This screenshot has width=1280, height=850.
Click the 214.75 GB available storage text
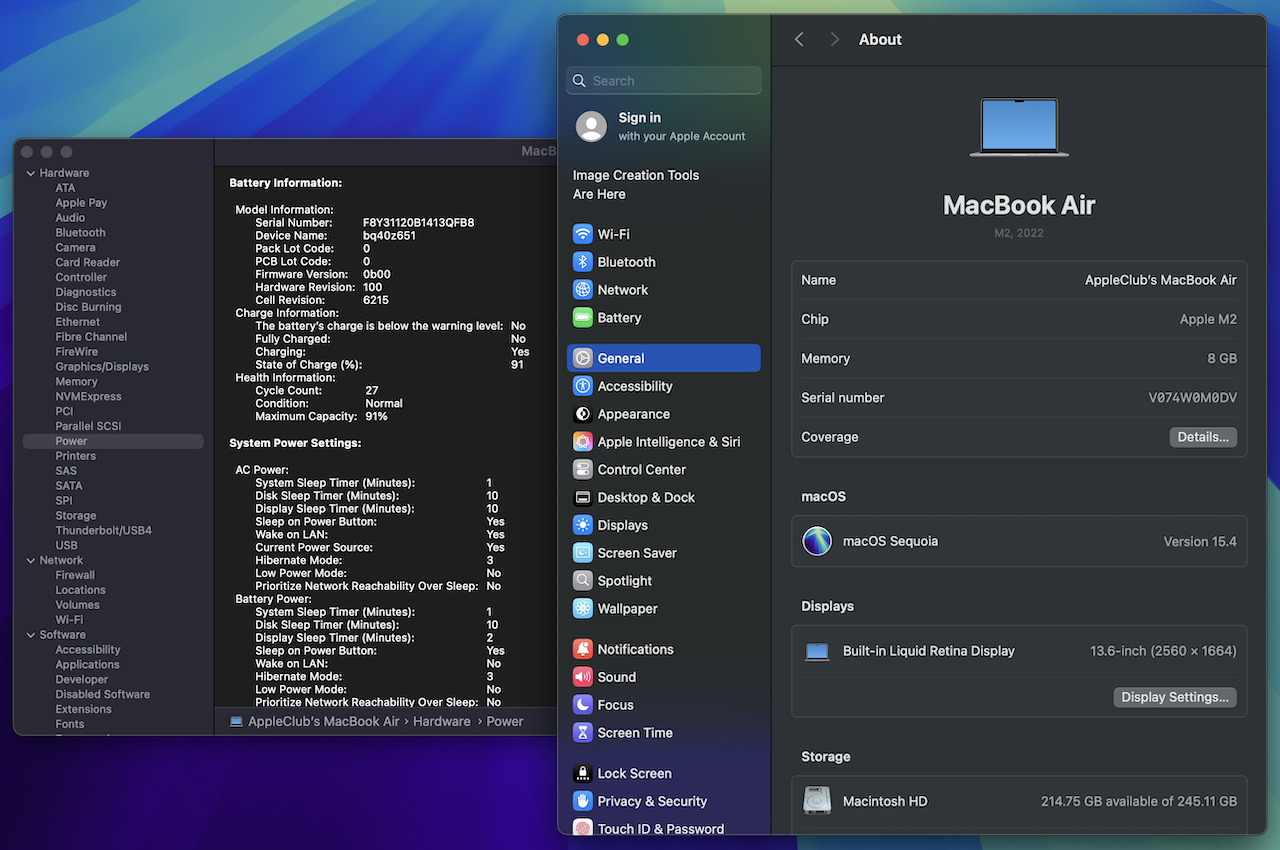[x=1139, y=802]
